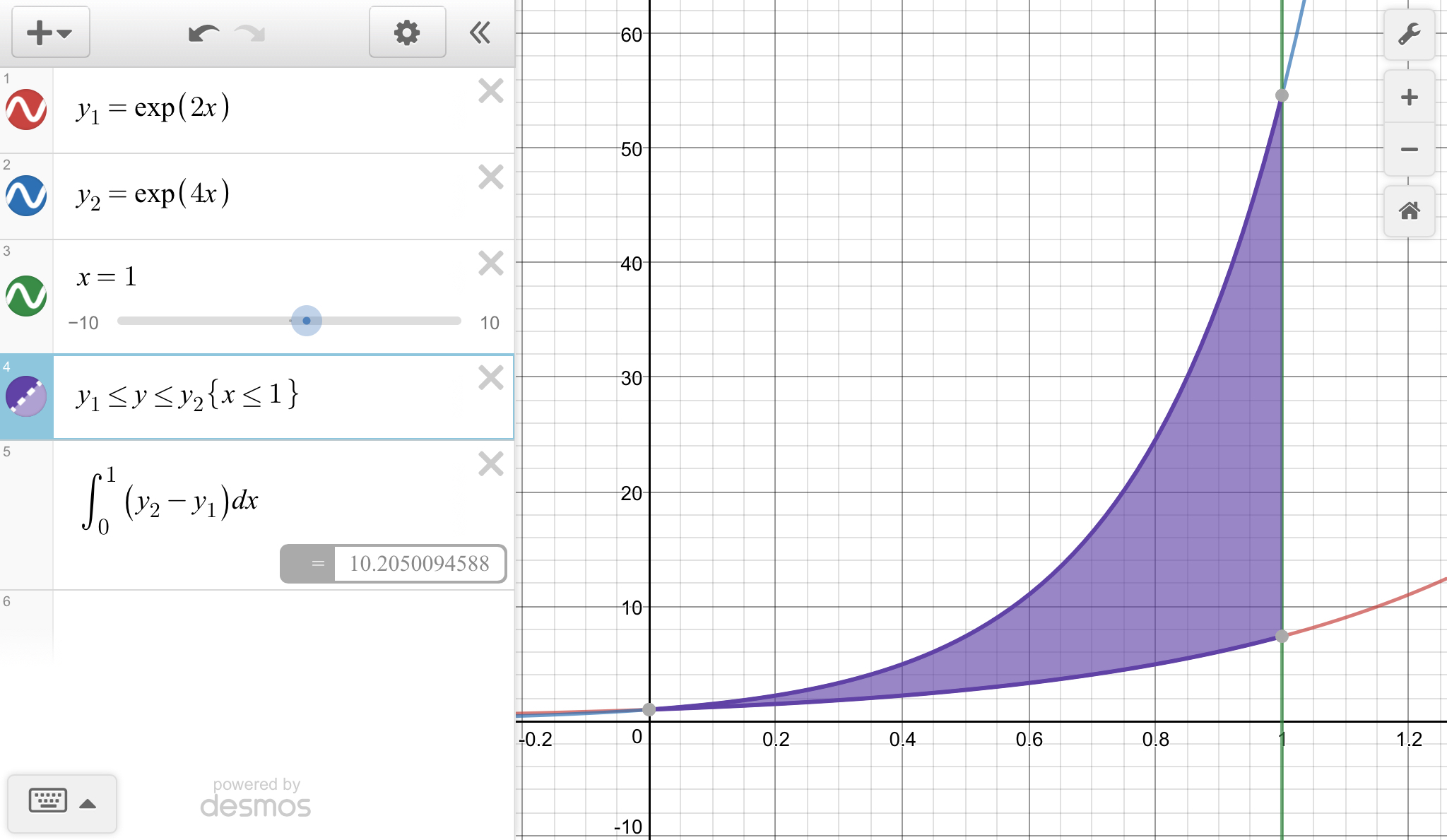This screenshot has height=840, width=1447.
Task: Hide the purple shaded inequality region
Action: tap(26, 396)
